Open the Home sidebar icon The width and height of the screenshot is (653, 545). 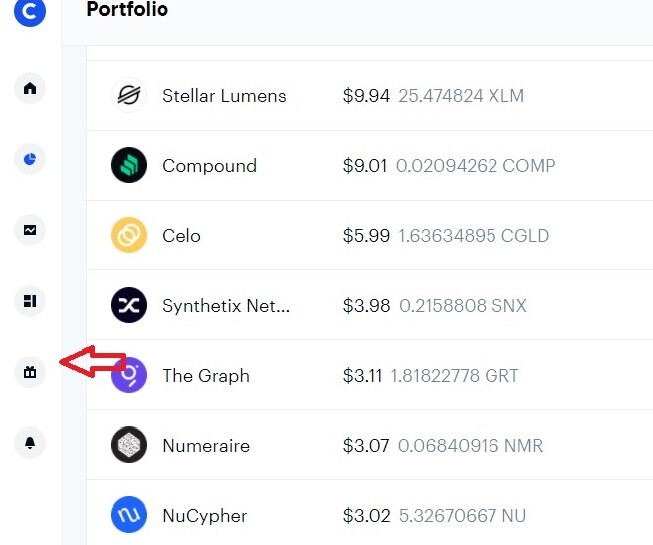click(30, 89)
